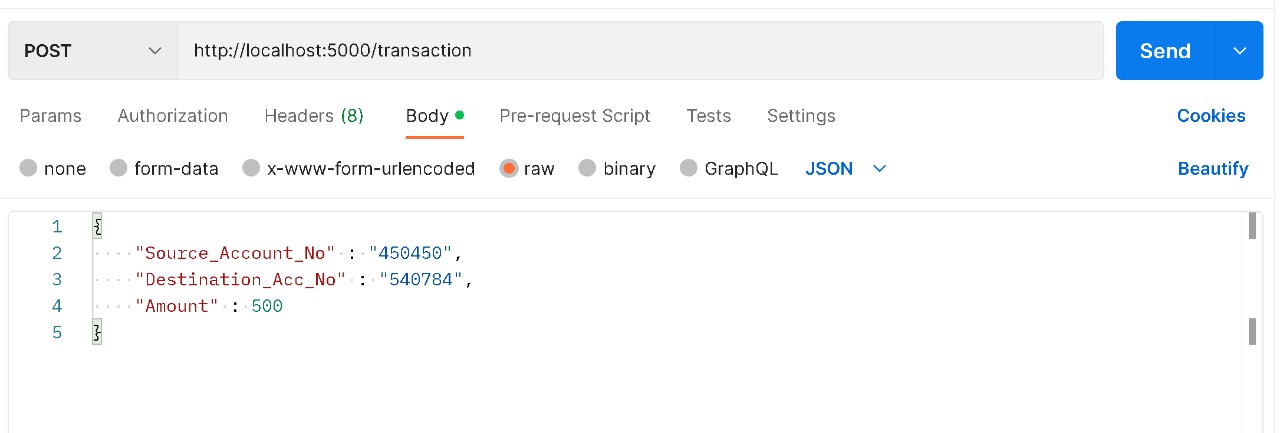Click Beautify to format the JSON
The width and height of the screenshot is (1280, 433).
tap(1213, 168)
